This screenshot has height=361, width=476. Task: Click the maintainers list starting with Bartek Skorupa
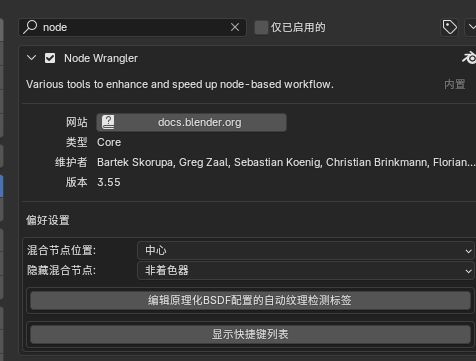point(285,162)
